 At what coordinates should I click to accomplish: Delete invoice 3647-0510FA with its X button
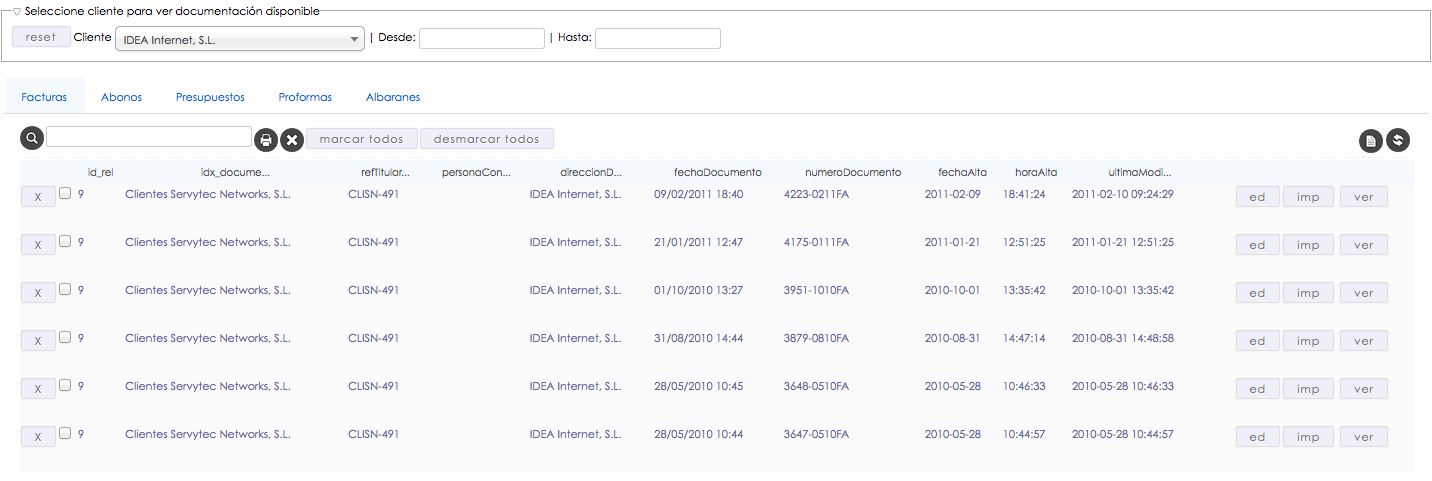38,437
